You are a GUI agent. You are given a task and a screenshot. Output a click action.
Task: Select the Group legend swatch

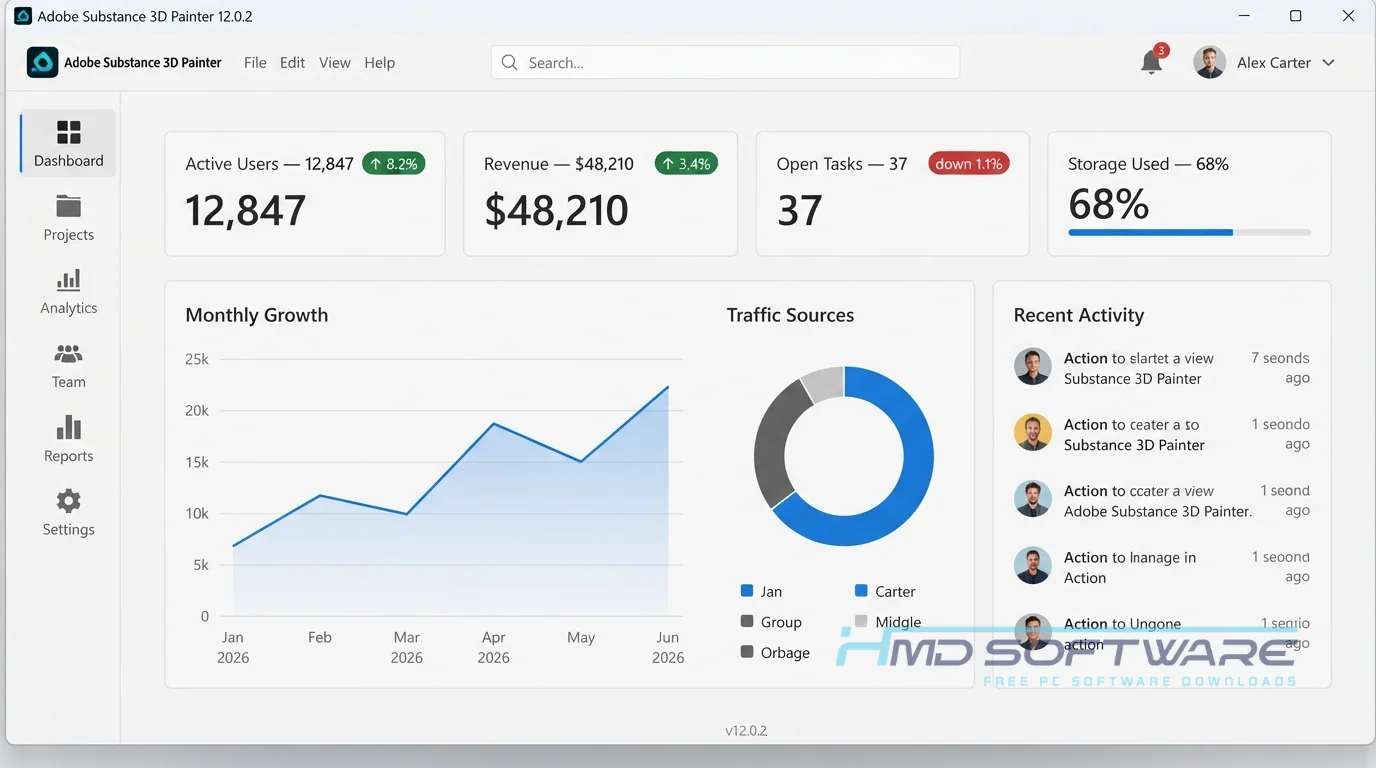(746, 621)
